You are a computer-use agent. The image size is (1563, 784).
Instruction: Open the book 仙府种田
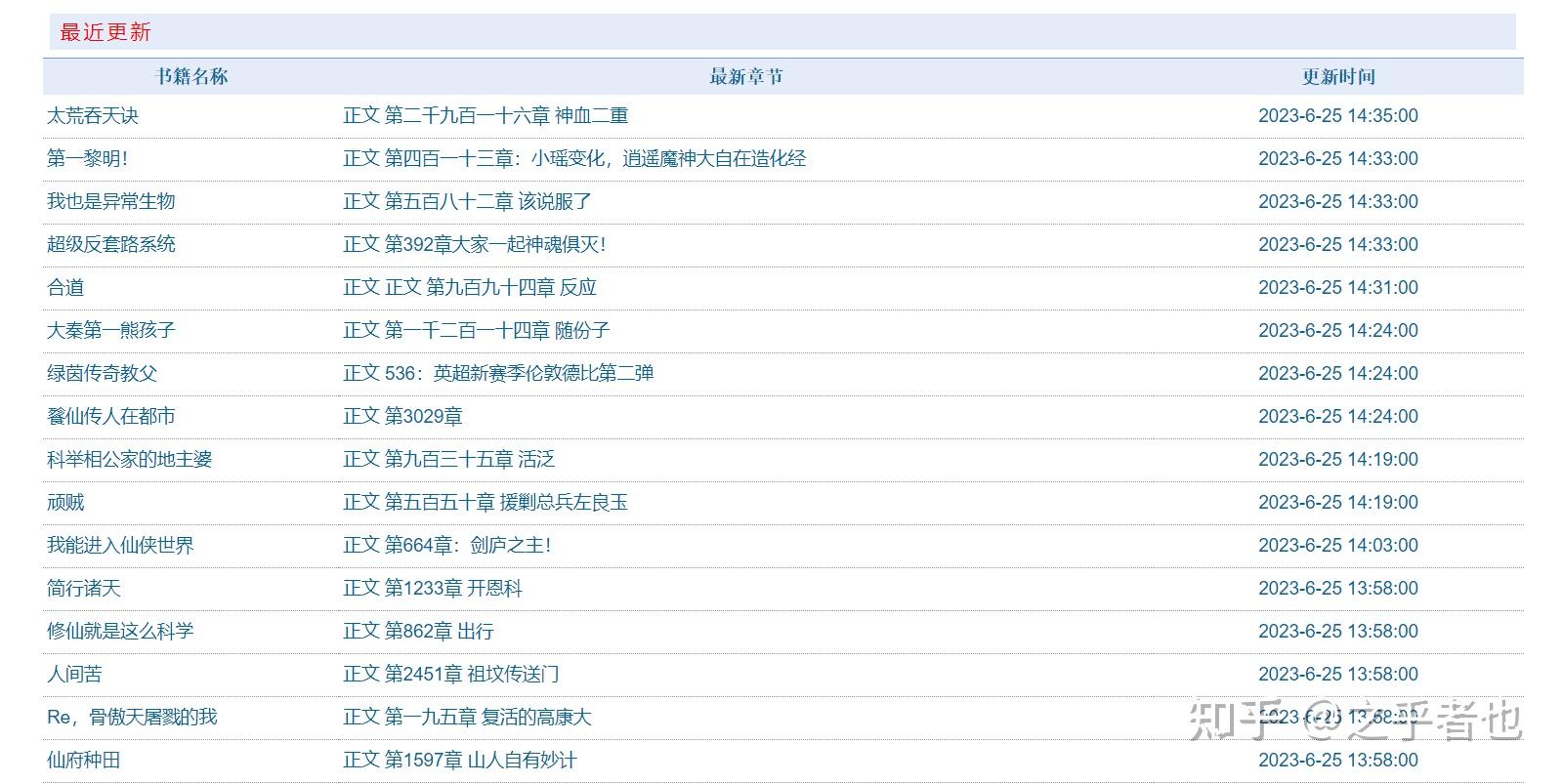[x=84, y=760]
